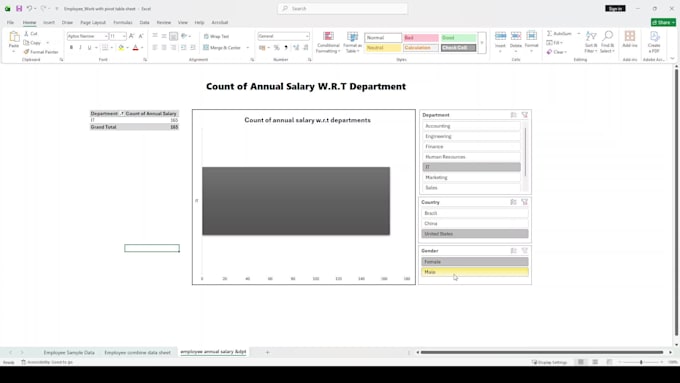680x383 pixels.
Task: Click the Undo arrow icon
Action: coord(29,9)
